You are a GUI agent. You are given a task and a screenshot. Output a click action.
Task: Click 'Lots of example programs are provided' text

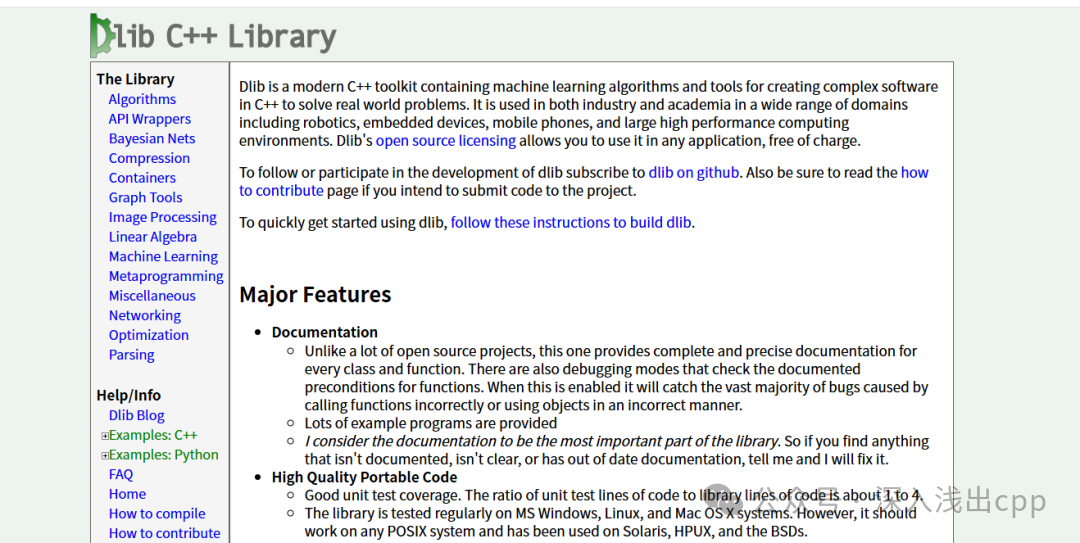[430, 423]
